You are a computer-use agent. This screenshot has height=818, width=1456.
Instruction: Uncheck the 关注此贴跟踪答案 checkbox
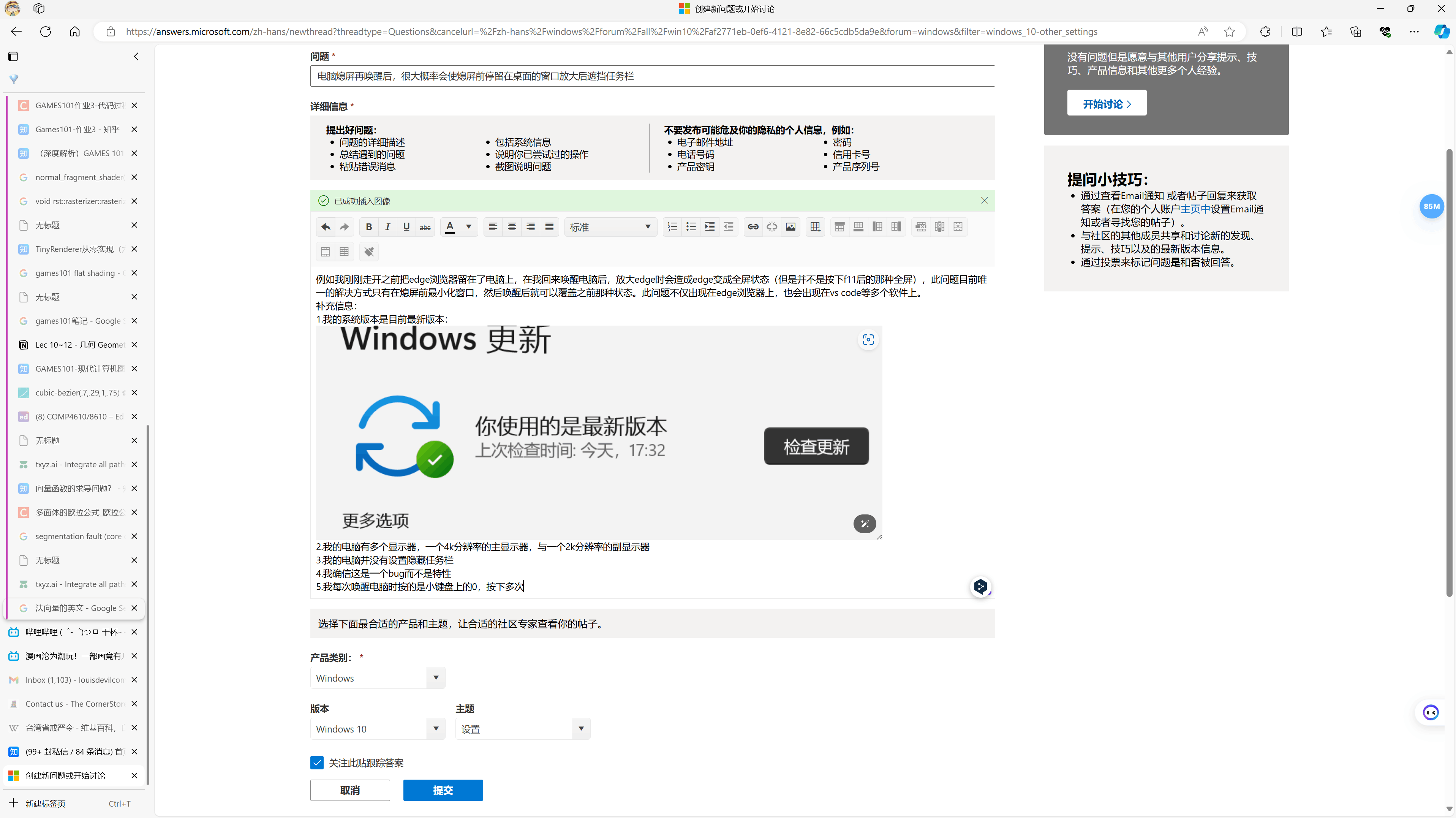coord(317,763)
